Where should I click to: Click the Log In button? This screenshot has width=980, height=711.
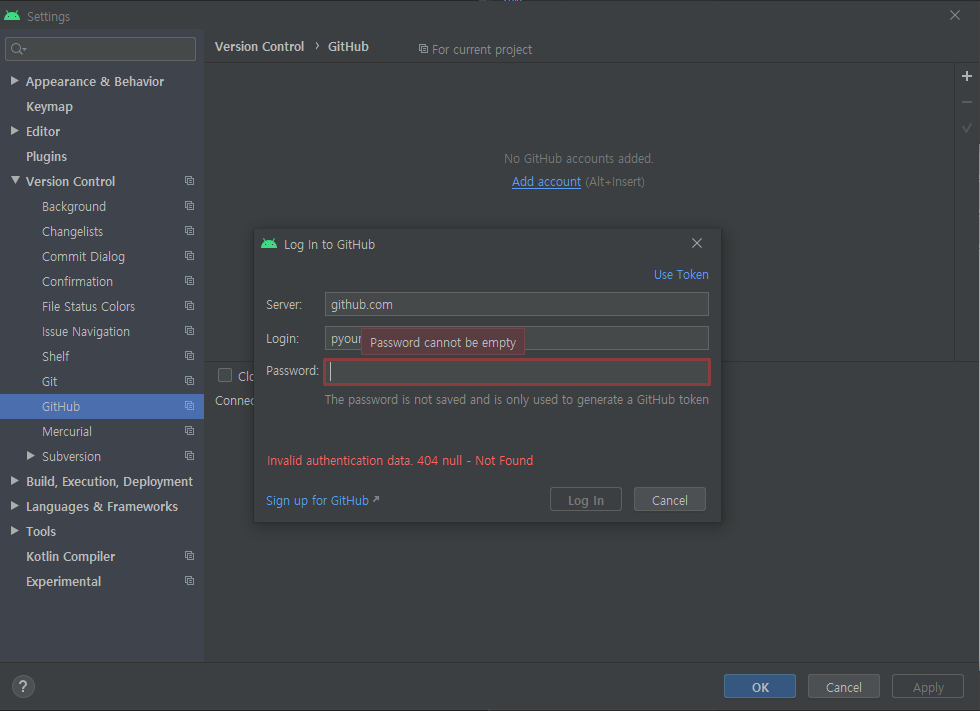[586, 500]
